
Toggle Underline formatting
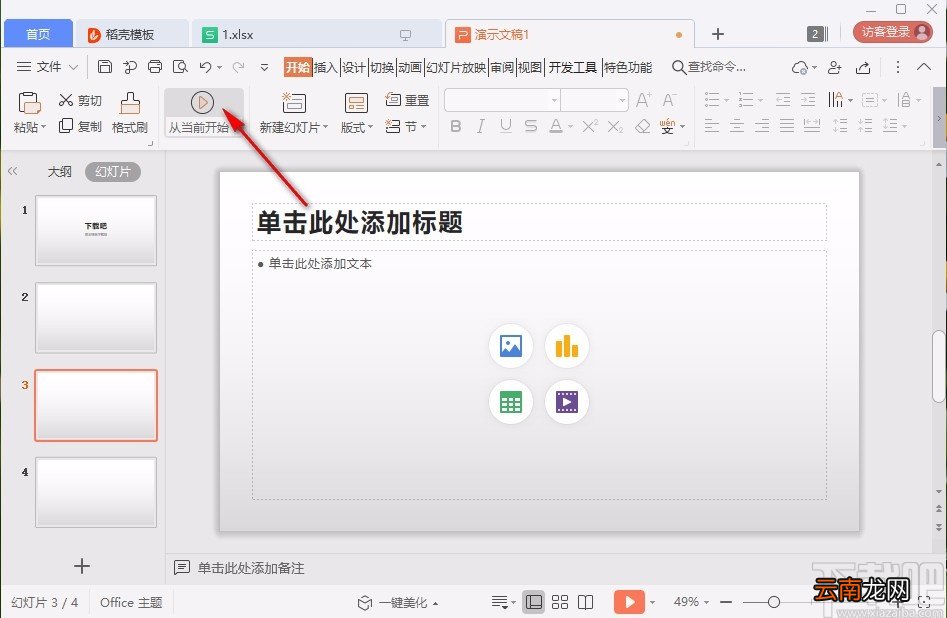point(506,126)
